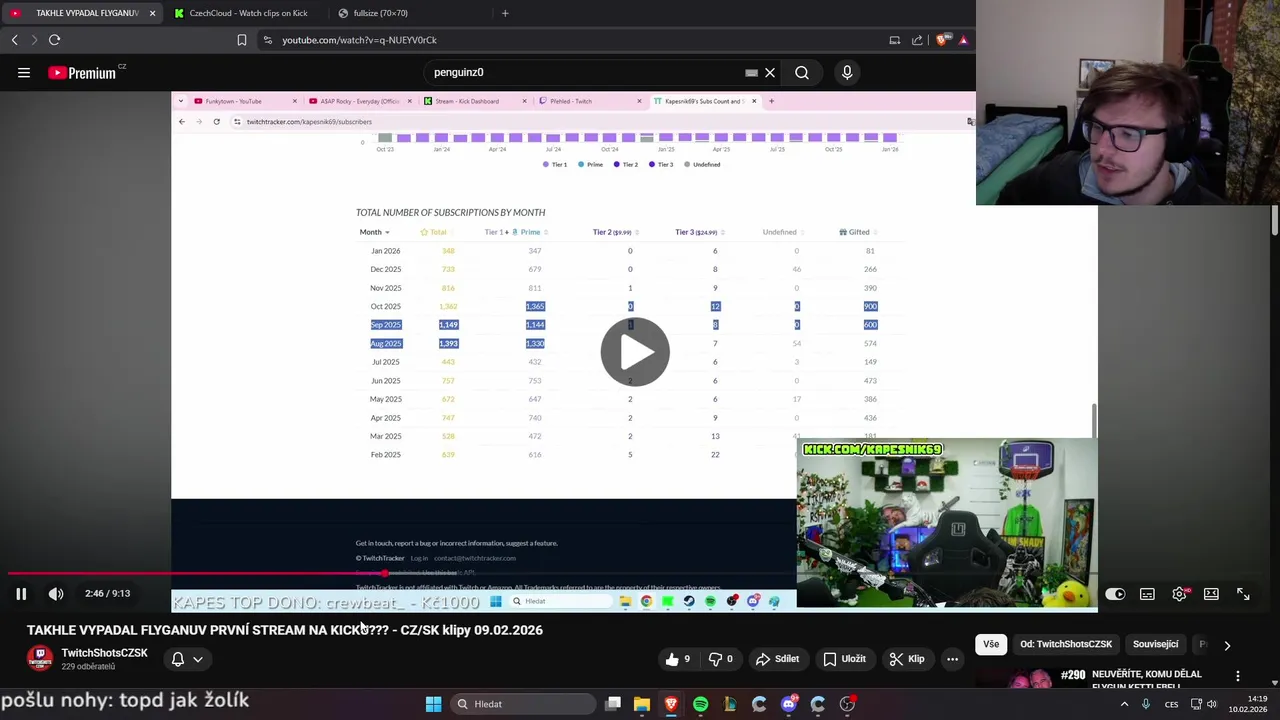Open File Explorer from taskbar
The width and height of the screenshot is (1280, 720).
(x=642, y=704)
